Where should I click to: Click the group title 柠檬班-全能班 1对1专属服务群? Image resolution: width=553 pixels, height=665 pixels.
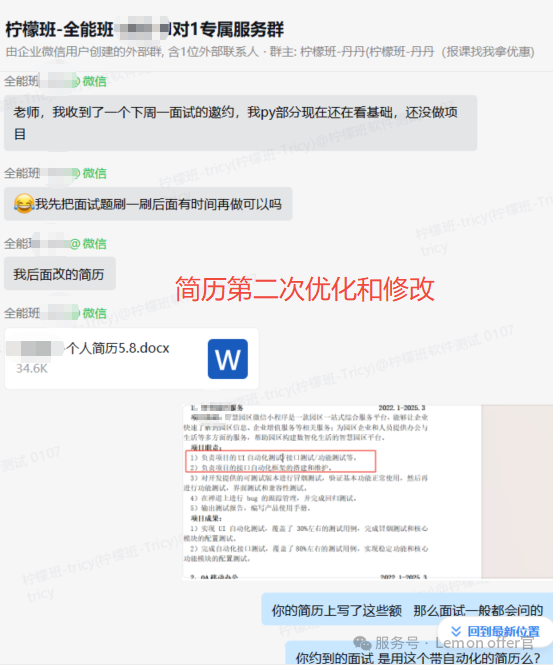[144, 30]
